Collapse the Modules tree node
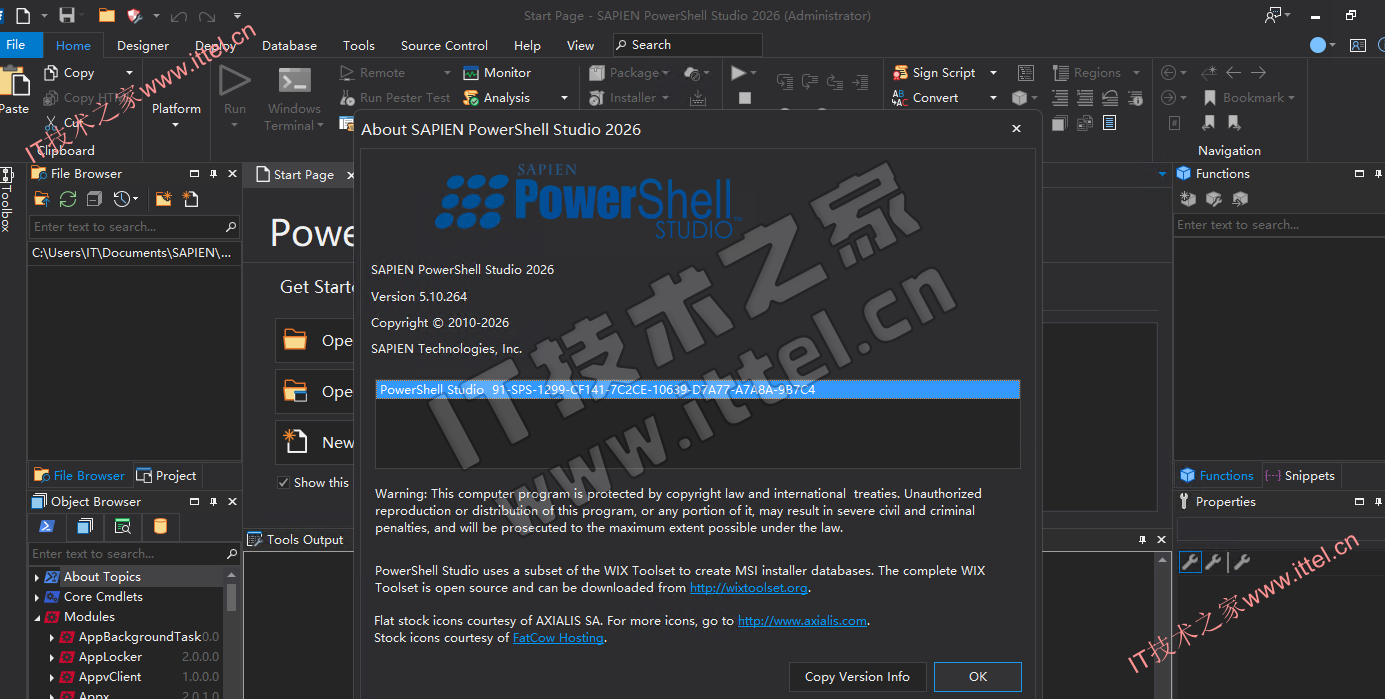Viewport: 1385px width, 699px height. pos(37,617)
